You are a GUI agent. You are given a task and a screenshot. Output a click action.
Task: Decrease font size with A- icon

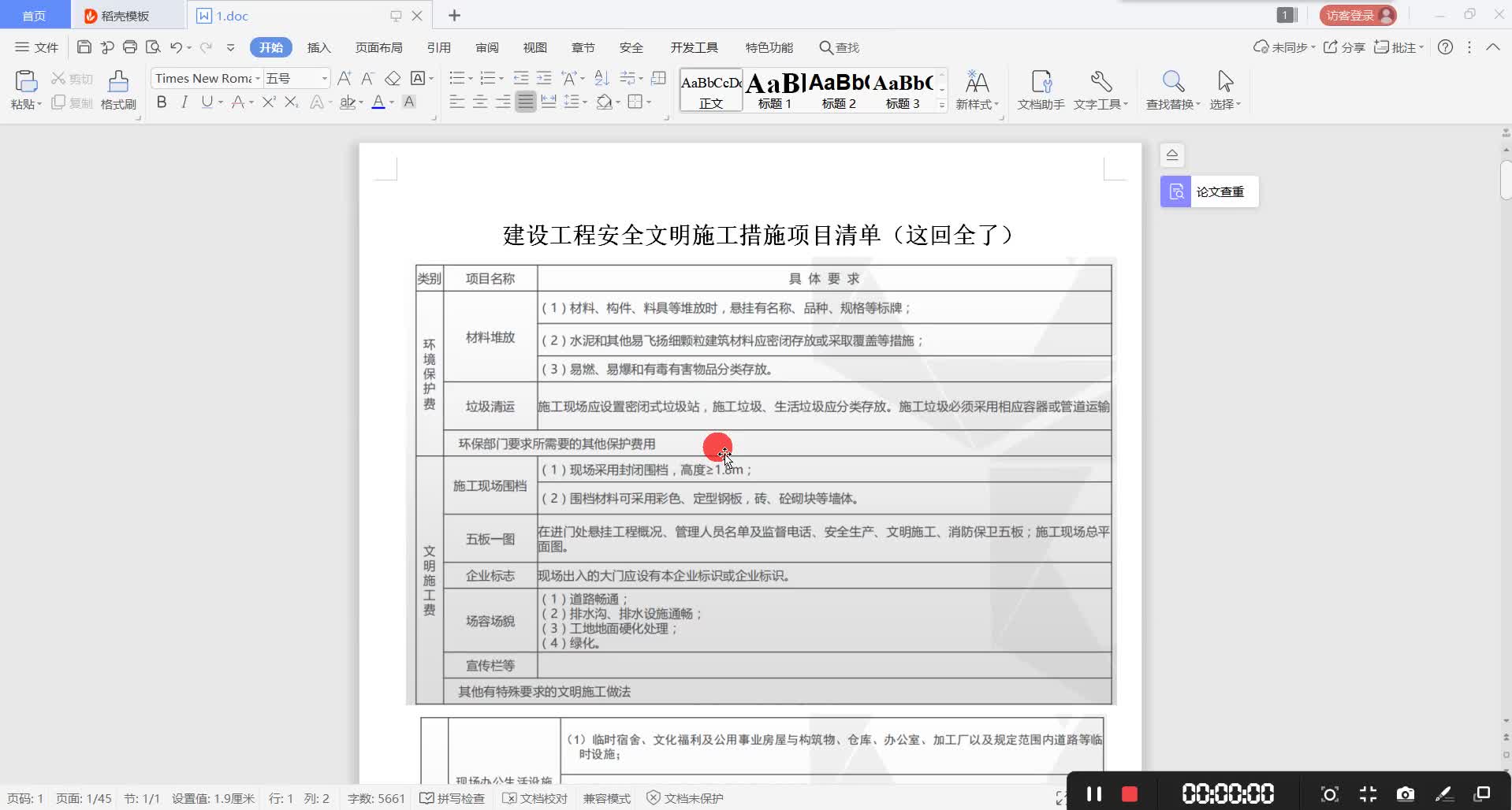(x=367, y=78)
